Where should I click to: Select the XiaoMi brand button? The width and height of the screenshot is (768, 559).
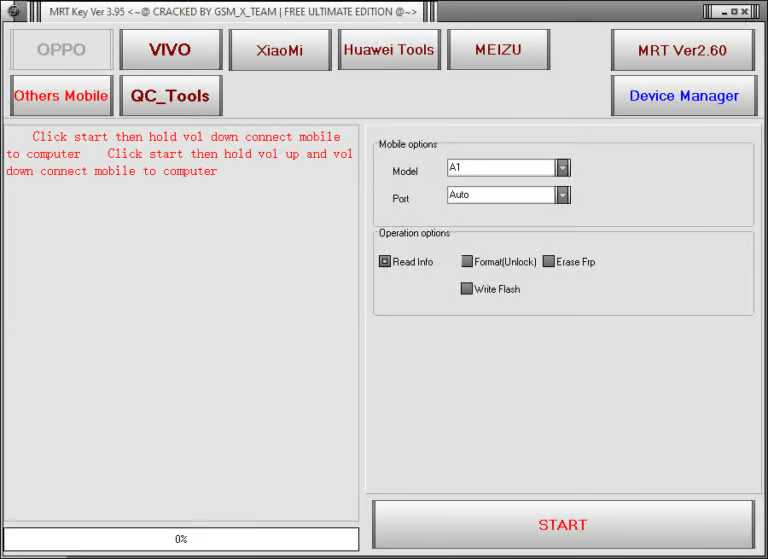(x=280, y=49)
